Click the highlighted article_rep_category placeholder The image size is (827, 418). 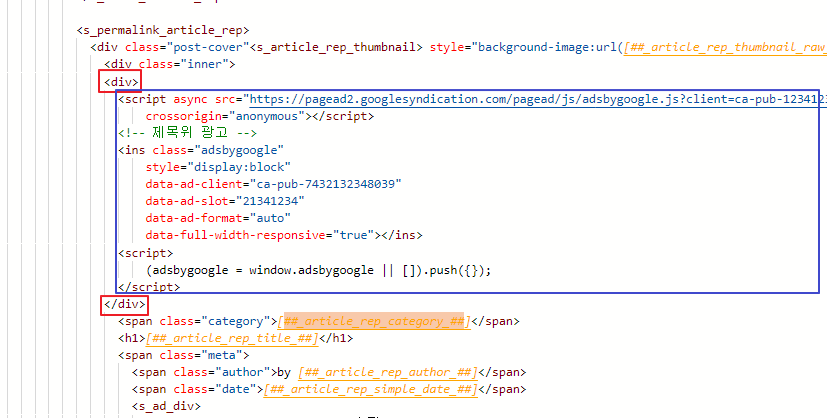[374, 321]
